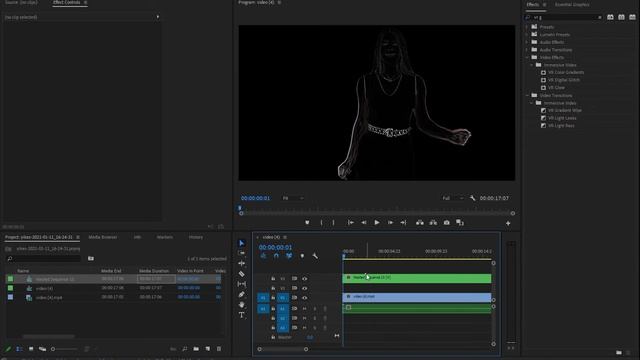This screenshot has height=360, width=640.
Task: Toggle visibility eye of top video track
Action: 304,278
